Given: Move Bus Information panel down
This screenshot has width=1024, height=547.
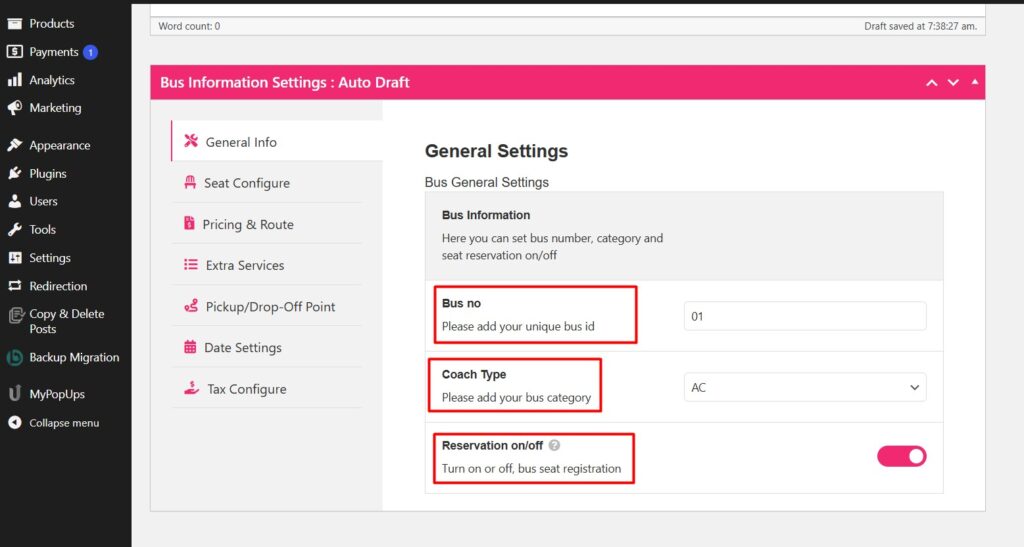Looking at the screenshot, I should tap(953, 82).
